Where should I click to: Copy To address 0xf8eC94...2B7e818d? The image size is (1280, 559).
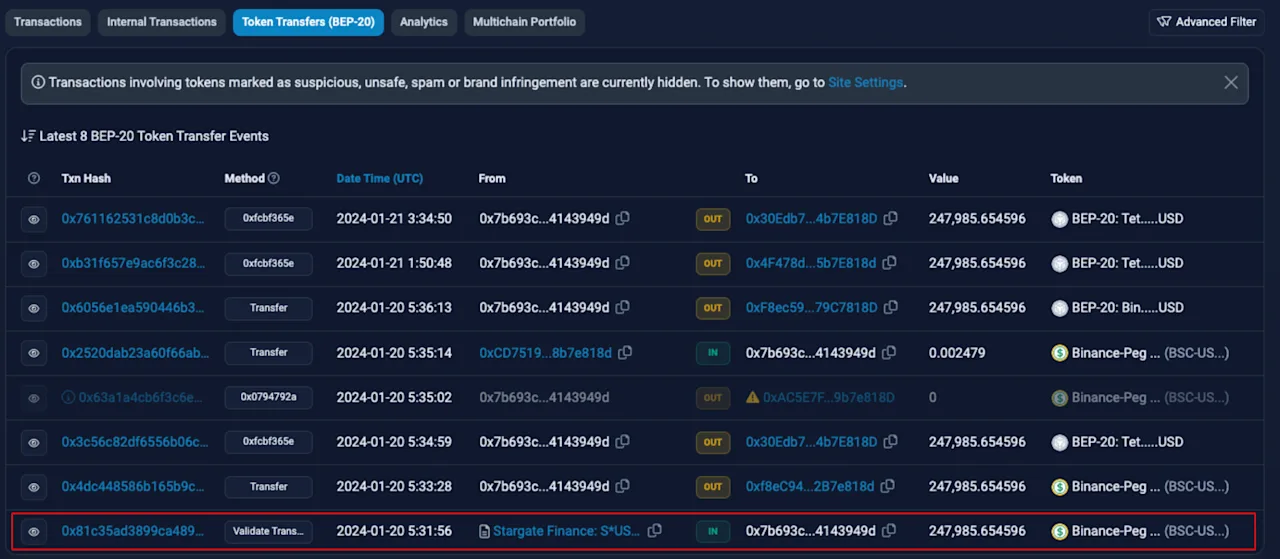[x=887, y=487]
